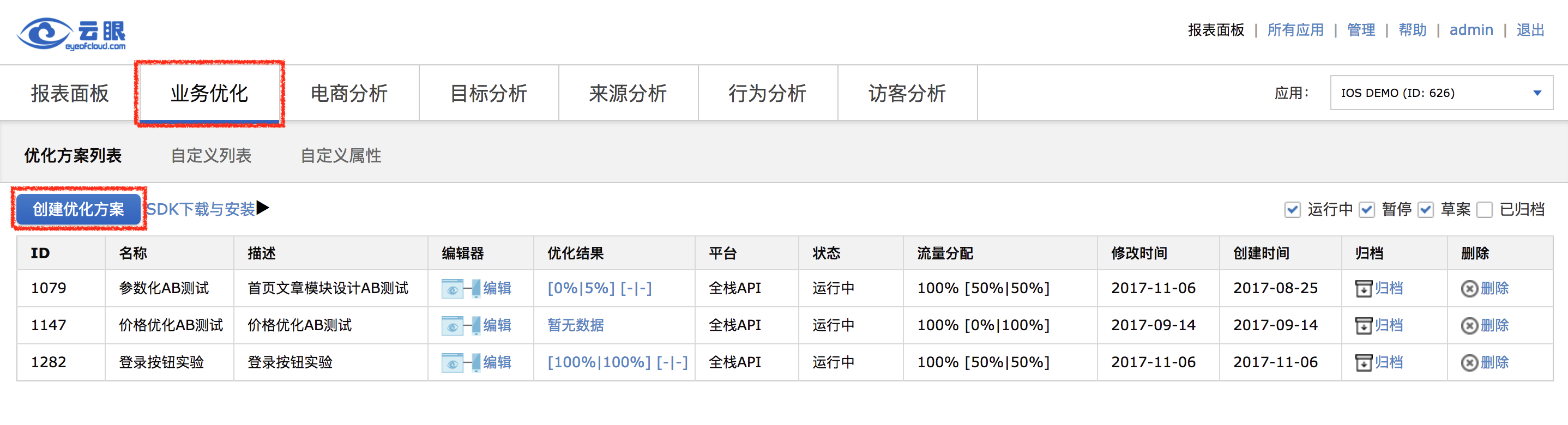1568x425 pixels.
Task: Click 归档 link in row 1282
Action: coord(1389,363)
